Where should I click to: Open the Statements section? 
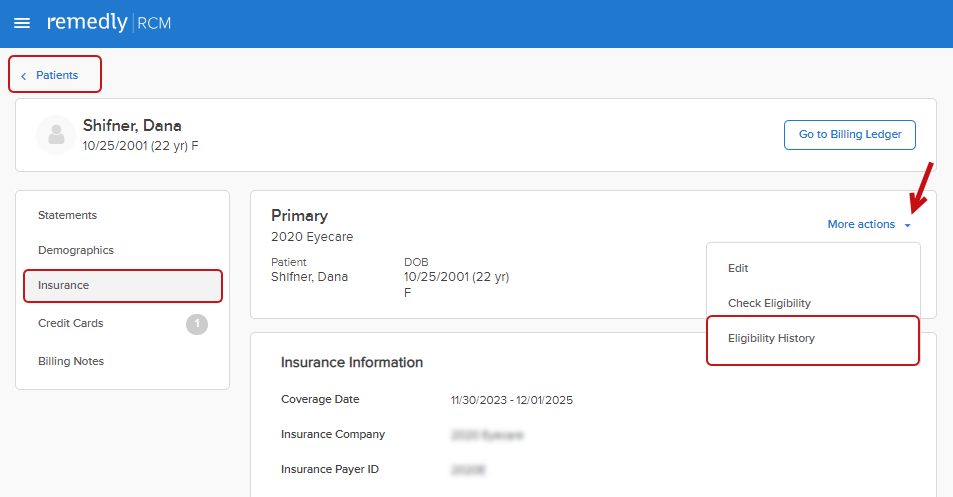click(67, 215)
